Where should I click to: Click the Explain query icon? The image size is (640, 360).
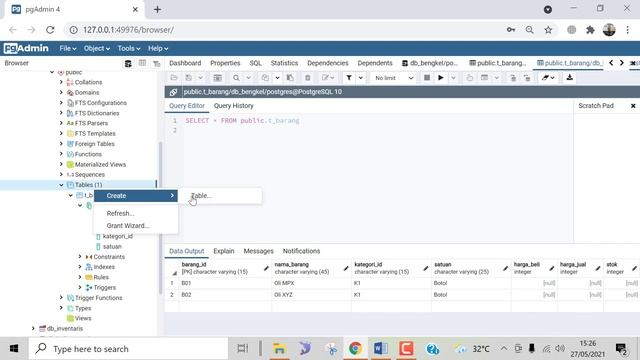[469, 78]
